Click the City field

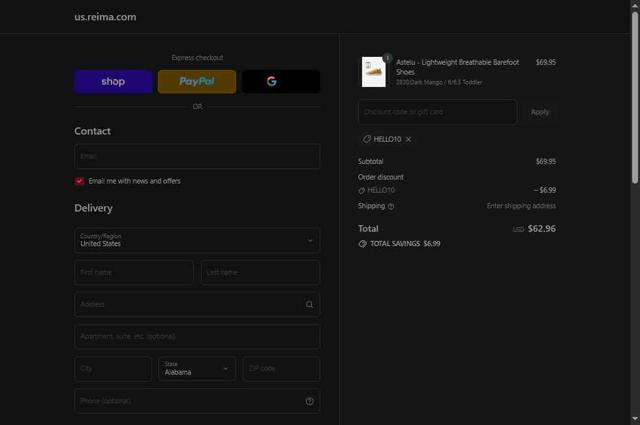tap(113, 369)
